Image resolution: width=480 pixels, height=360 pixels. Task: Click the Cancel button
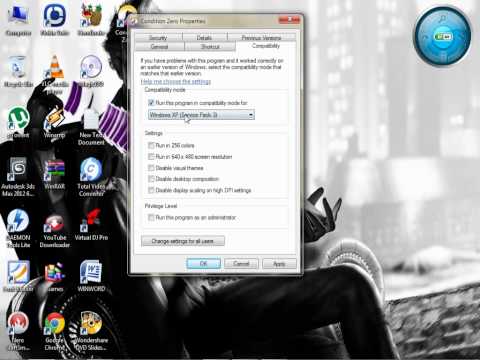(241, 263)
